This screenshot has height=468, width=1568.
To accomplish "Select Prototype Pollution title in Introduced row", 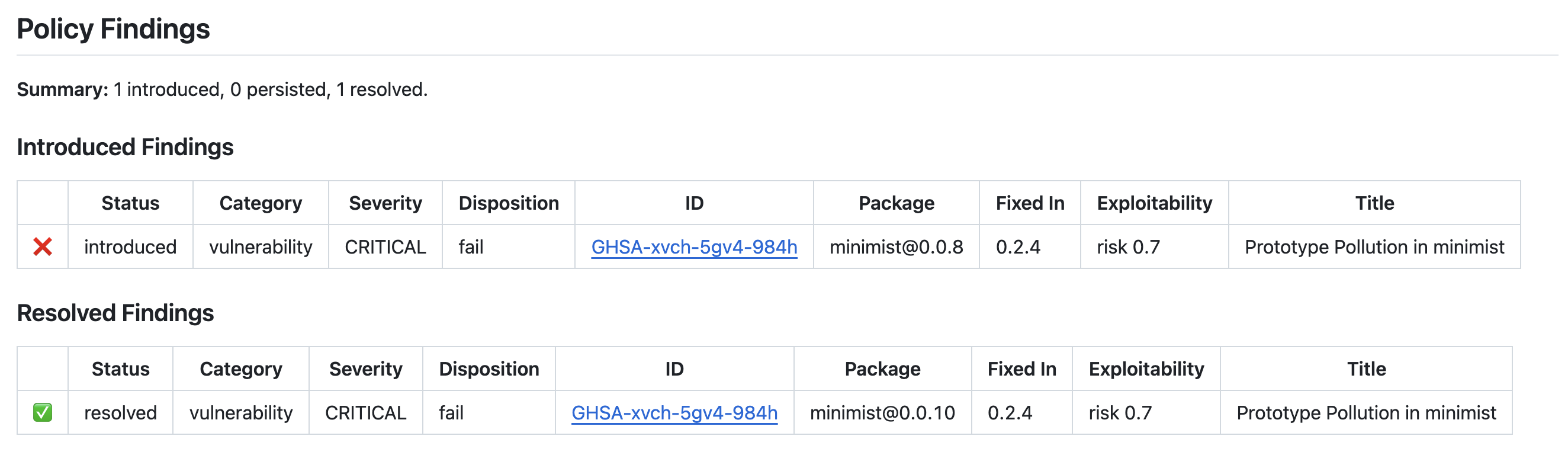I will [x=1374, y=247].
